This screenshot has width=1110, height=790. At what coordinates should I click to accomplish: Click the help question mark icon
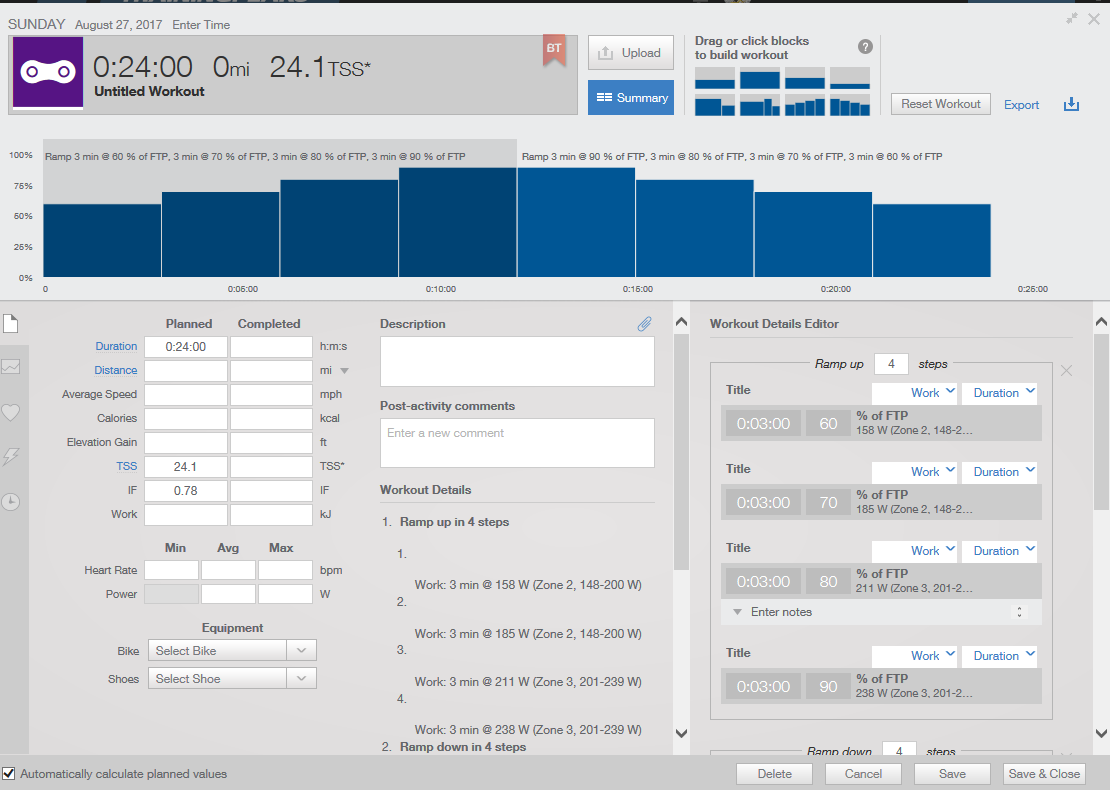pos(865,47)
